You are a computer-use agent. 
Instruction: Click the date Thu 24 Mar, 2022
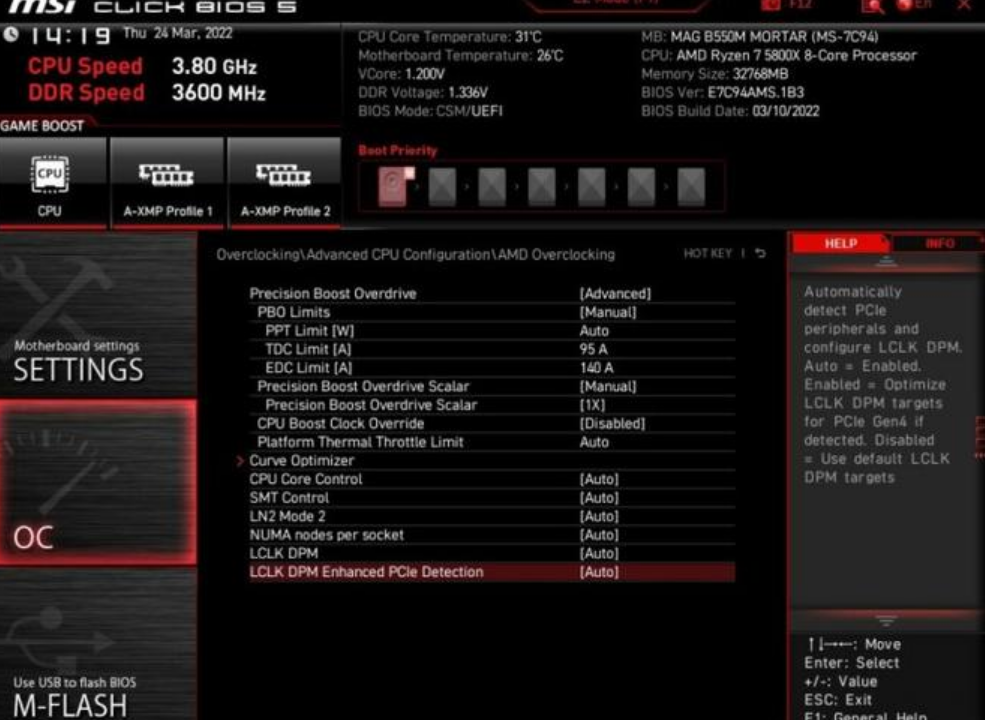coord(178,33)
